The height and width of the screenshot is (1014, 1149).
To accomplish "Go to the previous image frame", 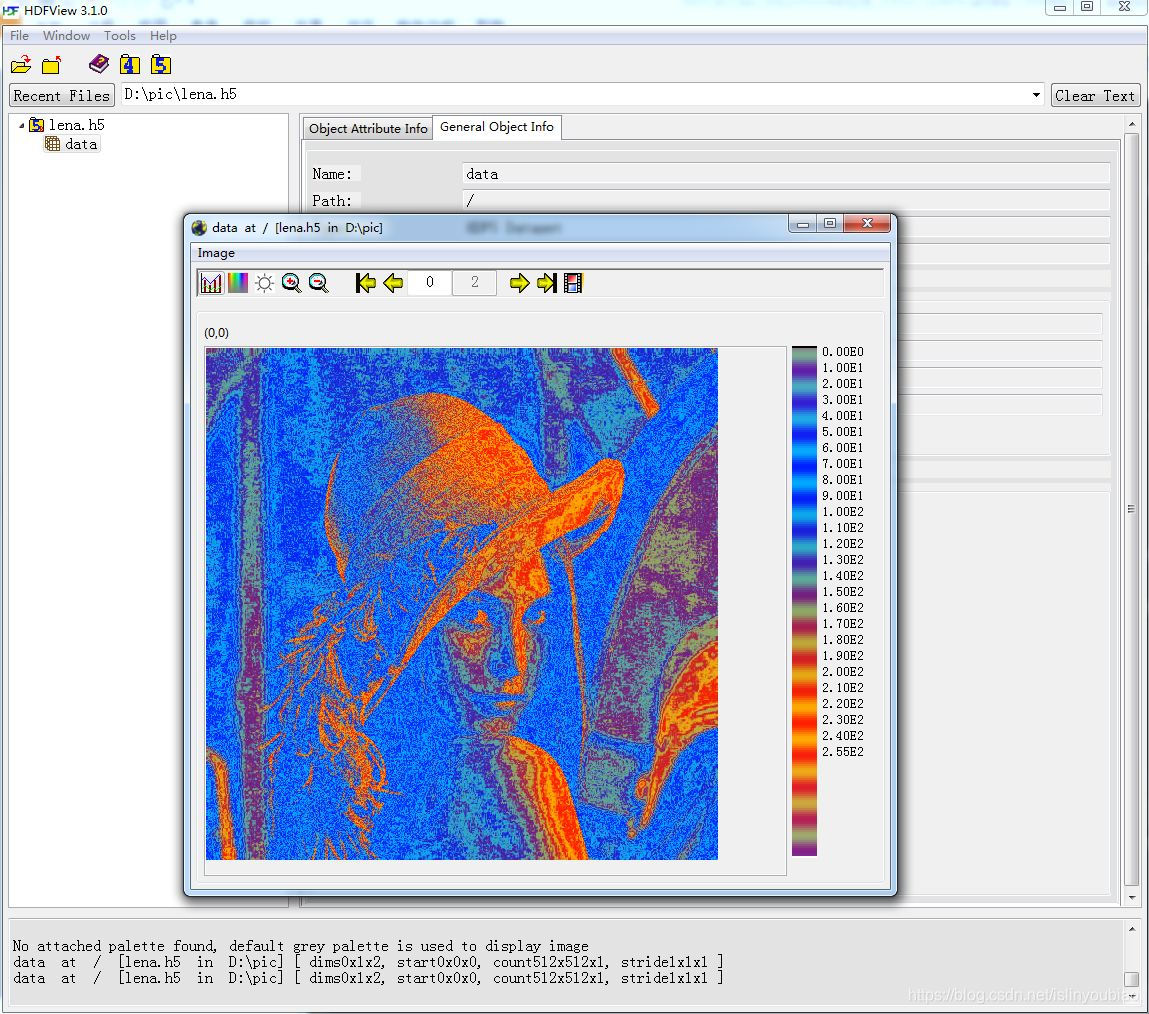I will (x=394, y=283).
